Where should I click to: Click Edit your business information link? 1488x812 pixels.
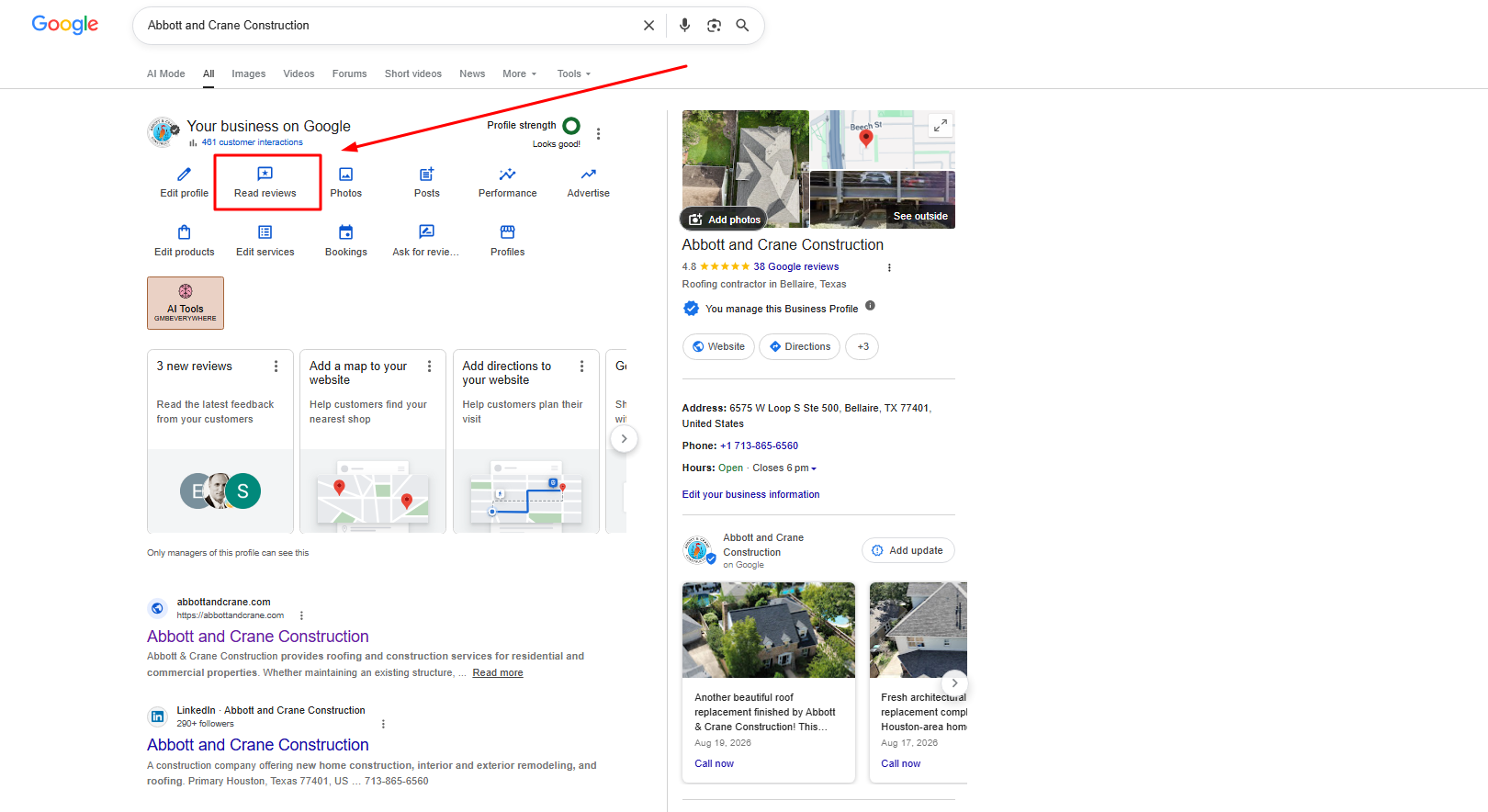[750, 494]
